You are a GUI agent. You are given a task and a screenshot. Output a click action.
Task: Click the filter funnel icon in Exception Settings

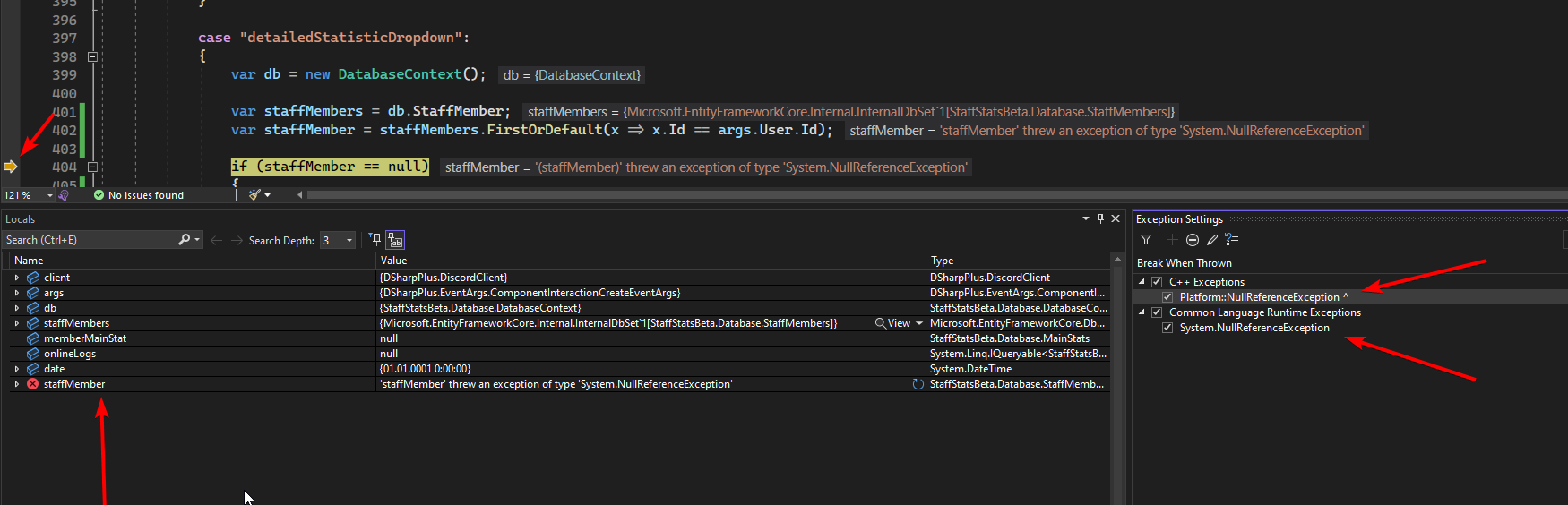[1146, 240]
